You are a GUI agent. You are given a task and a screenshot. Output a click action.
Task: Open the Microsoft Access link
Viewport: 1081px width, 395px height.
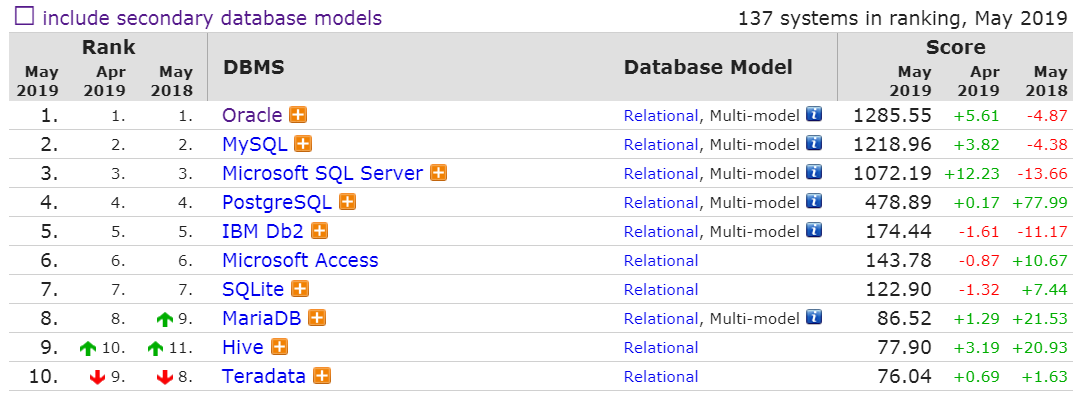pos(301,261)
